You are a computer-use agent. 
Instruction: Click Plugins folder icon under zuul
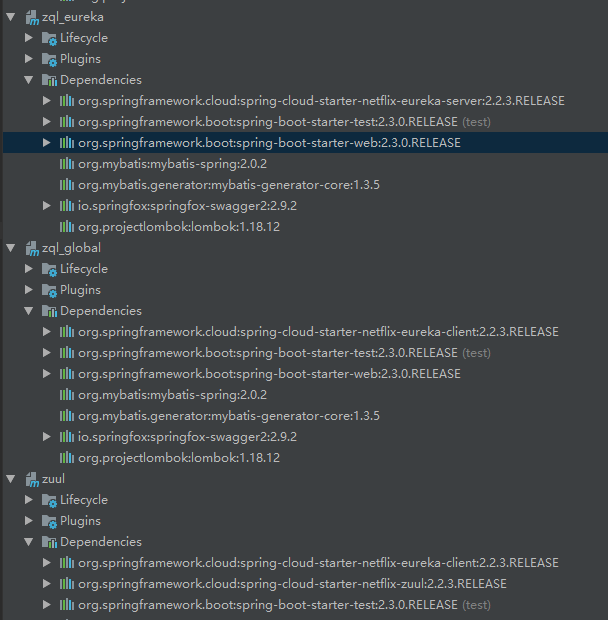49,521
